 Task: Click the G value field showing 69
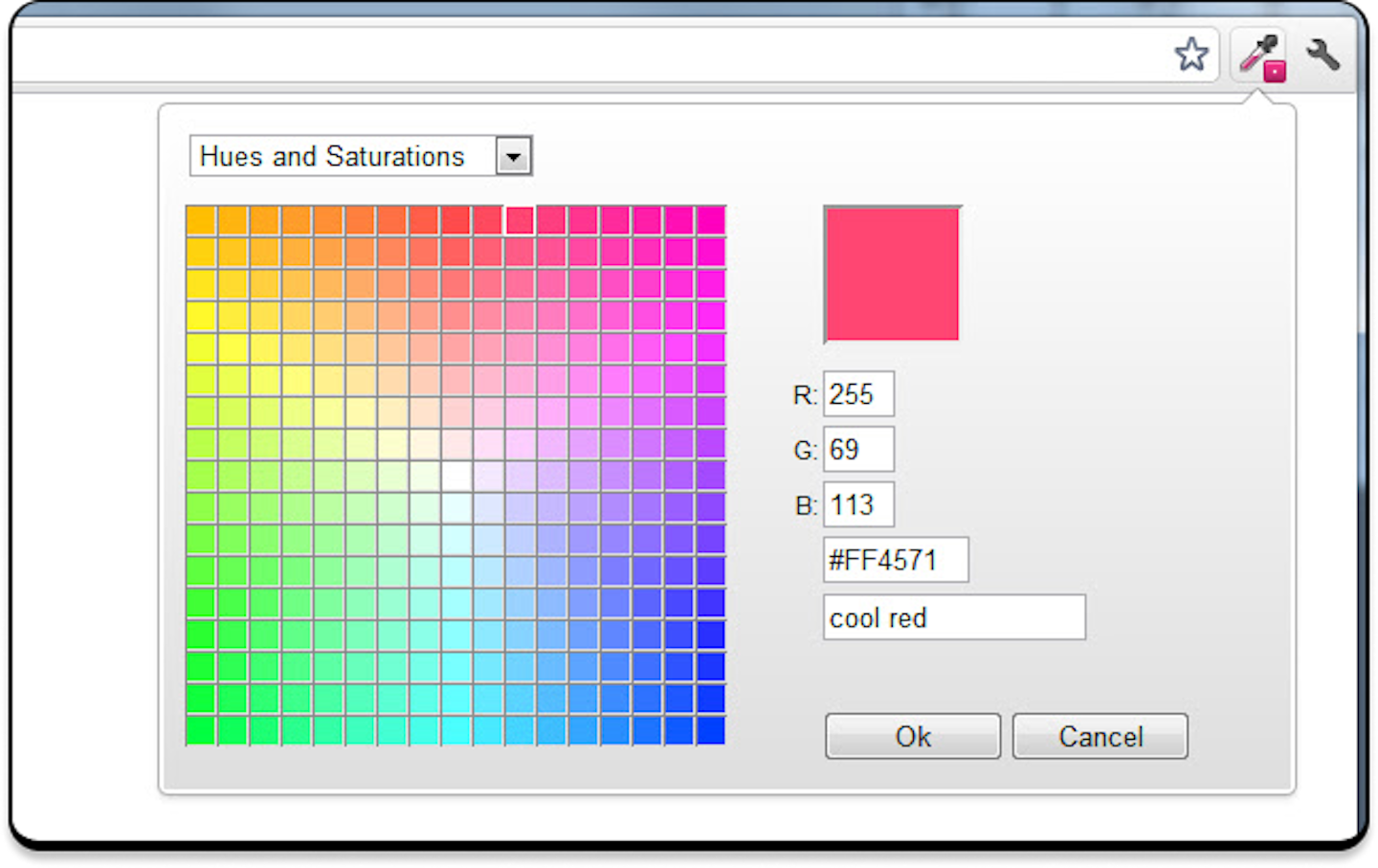[858, 450]
